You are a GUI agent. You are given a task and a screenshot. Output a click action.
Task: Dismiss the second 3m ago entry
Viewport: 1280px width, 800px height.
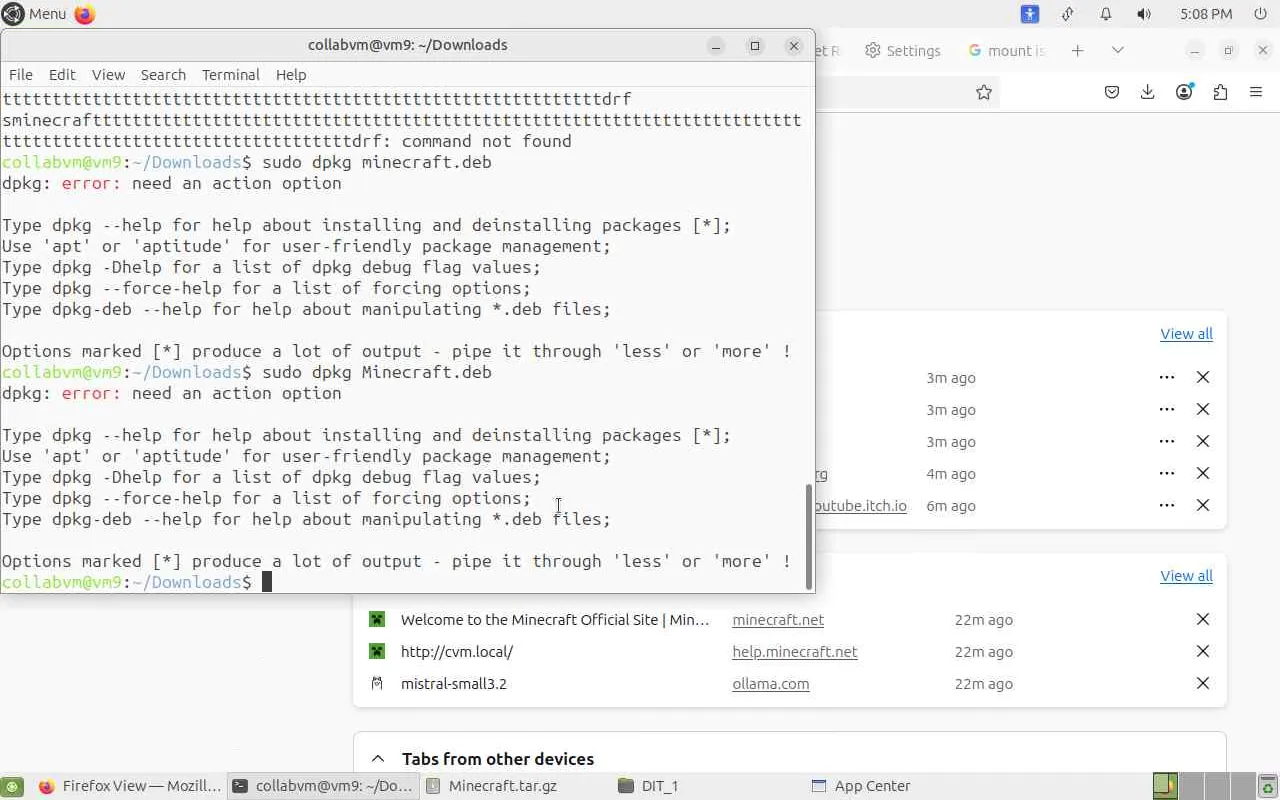pyautogui.click(x=1203, y=409)
